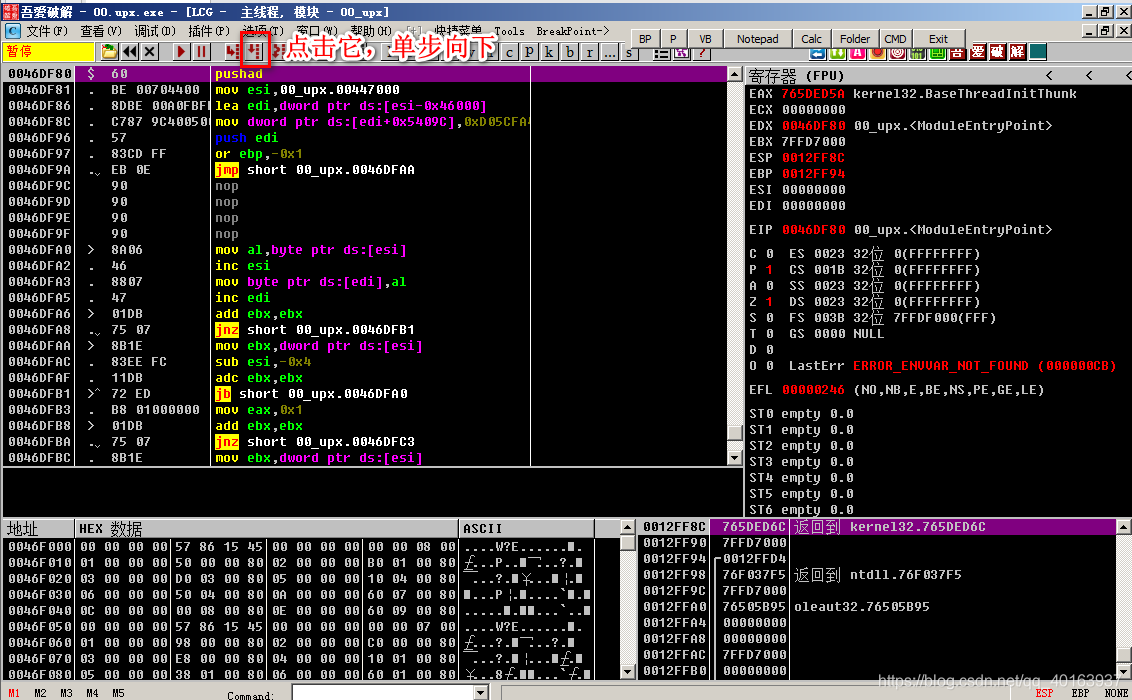
Task: Click the 寄存器 (FPU) register header
Action: (x=796, y=76)
